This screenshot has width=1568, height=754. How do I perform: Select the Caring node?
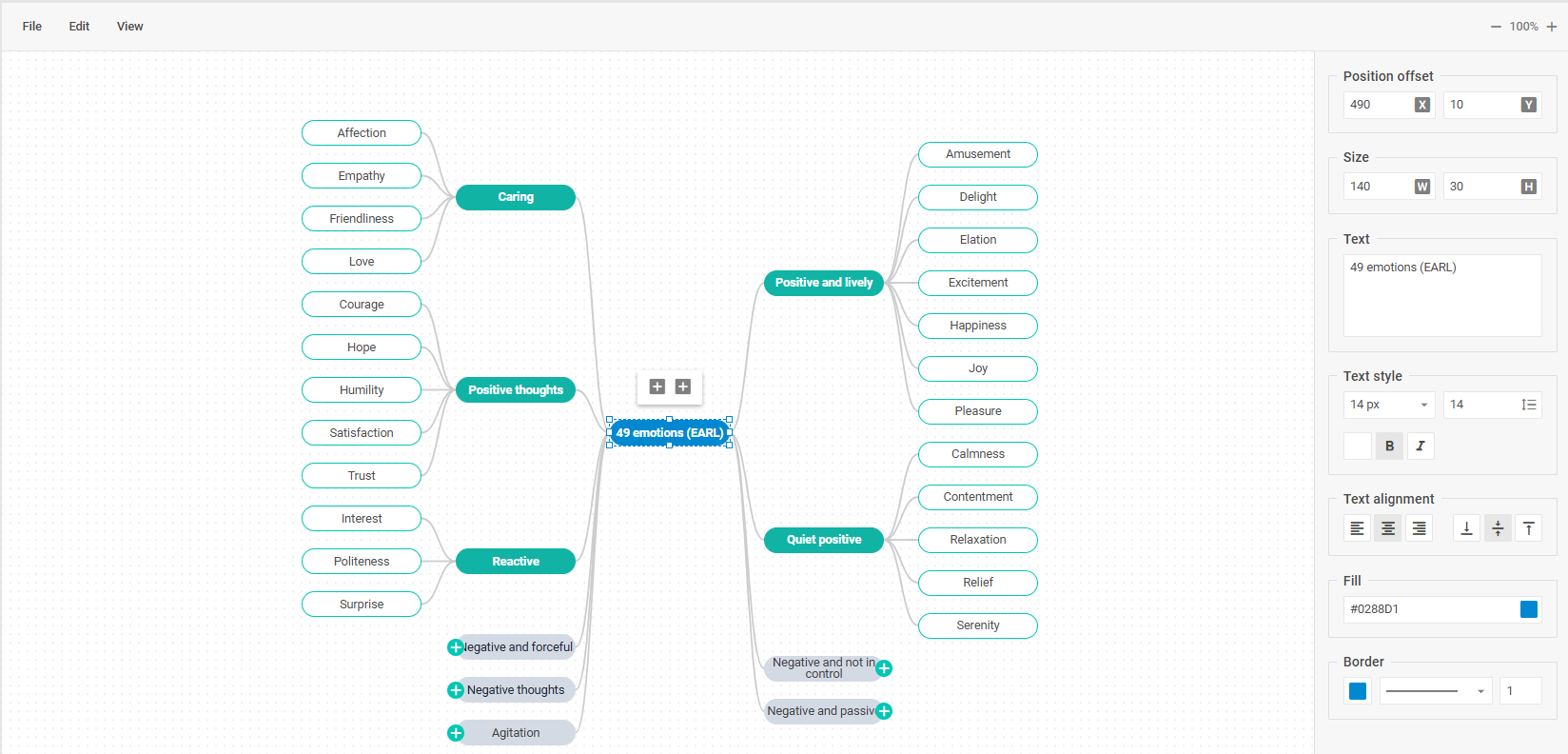coord(516,197)
